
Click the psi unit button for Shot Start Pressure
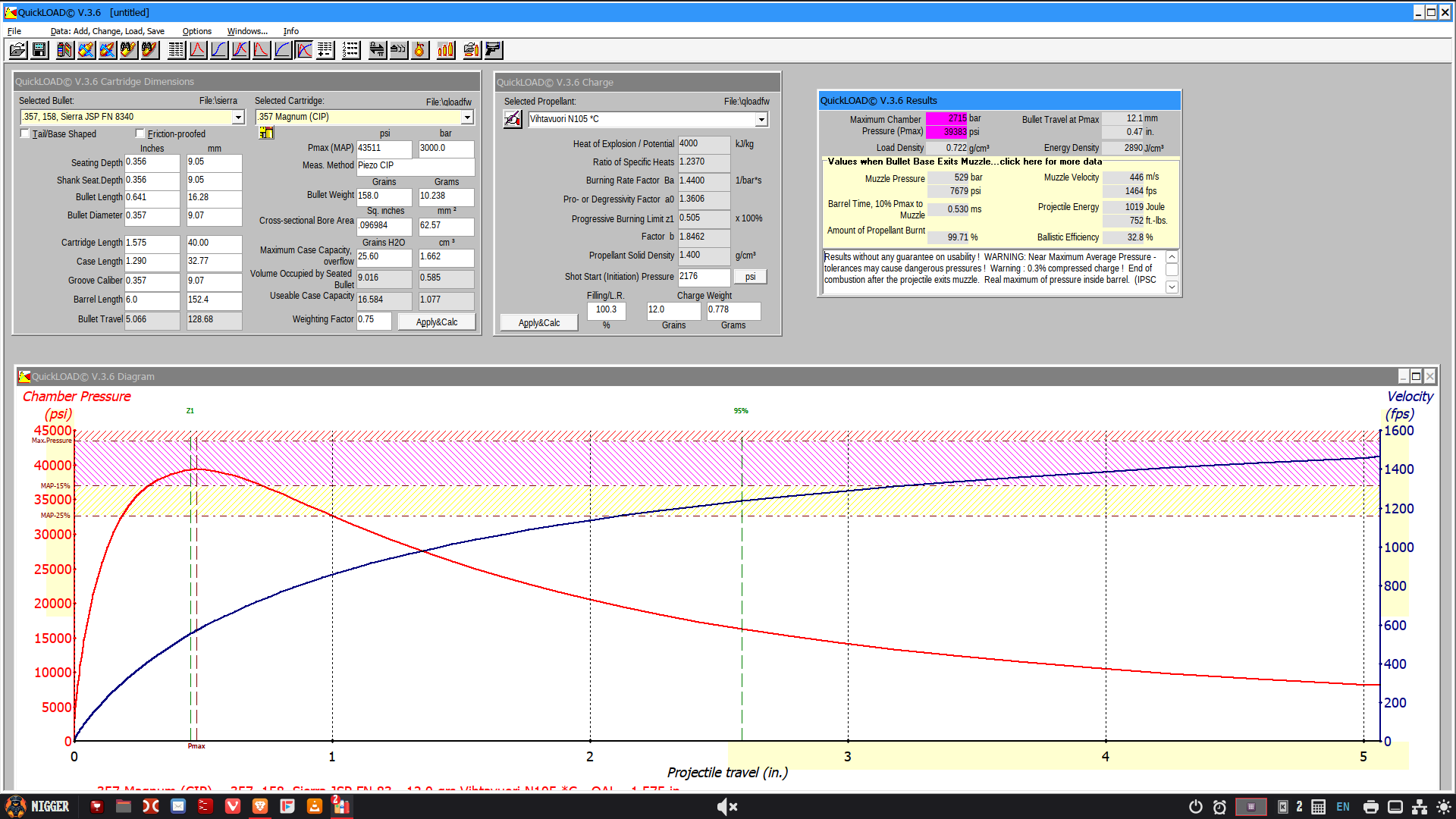(x=750, y=277)
